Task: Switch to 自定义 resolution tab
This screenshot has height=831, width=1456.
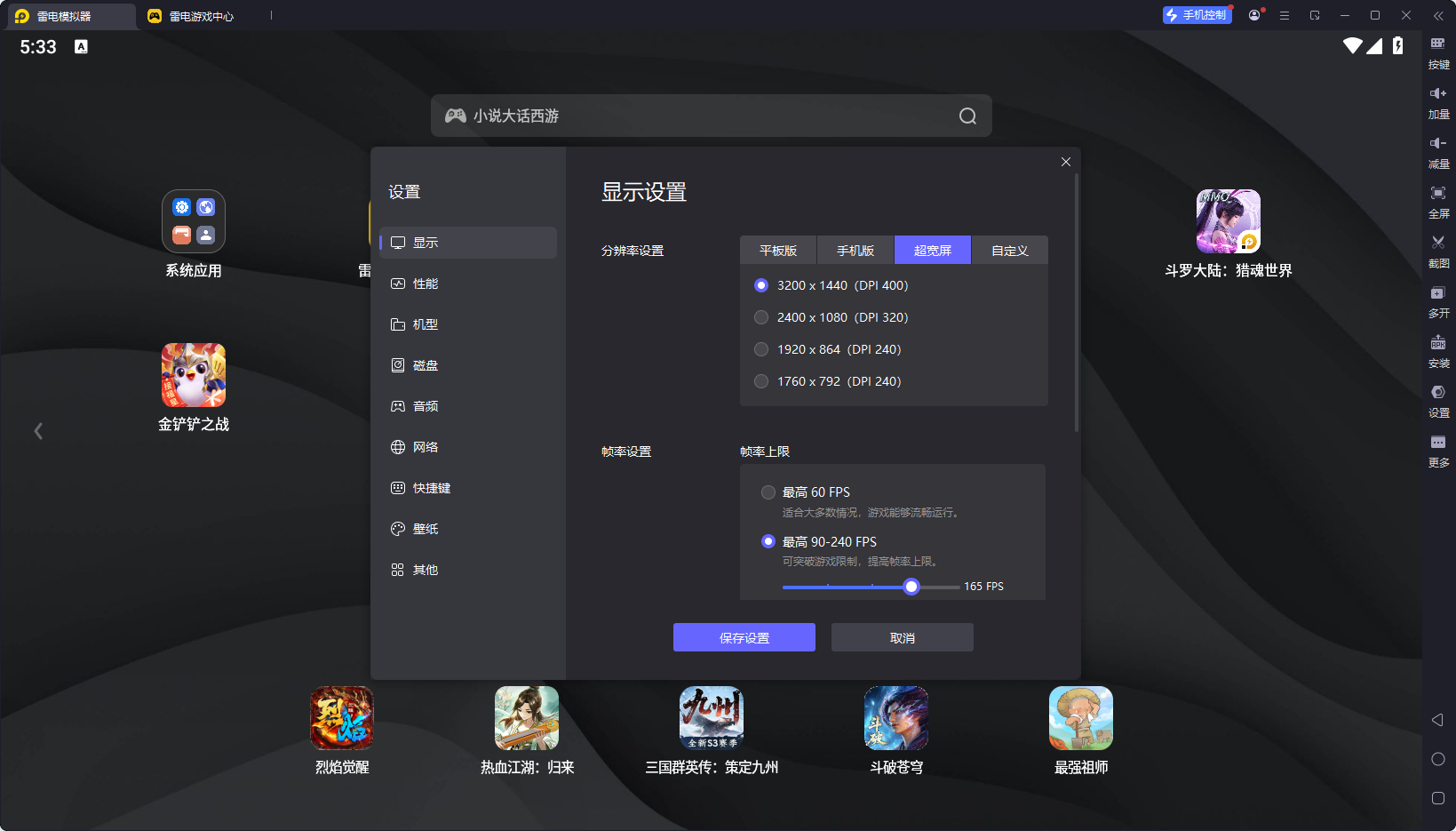Action: click(1010, 251)
